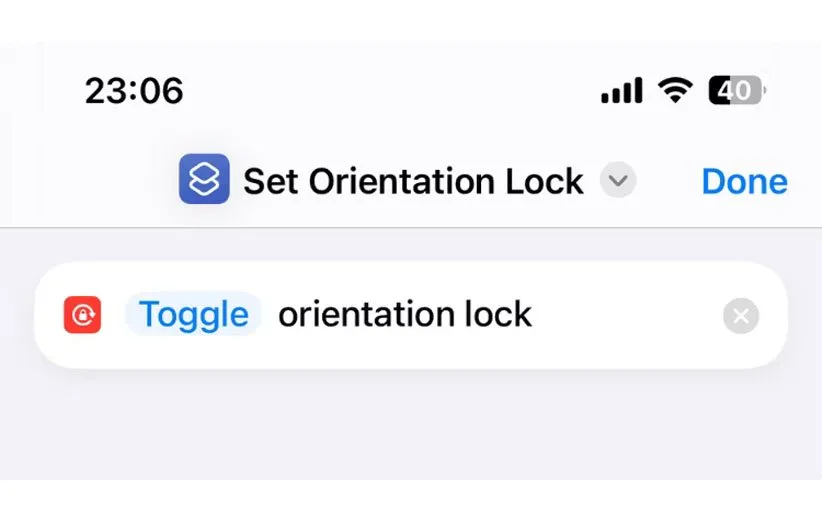Screen dimensions: 822x522
Task: Tap header space between chevron and Done
Action: point(668,182)
